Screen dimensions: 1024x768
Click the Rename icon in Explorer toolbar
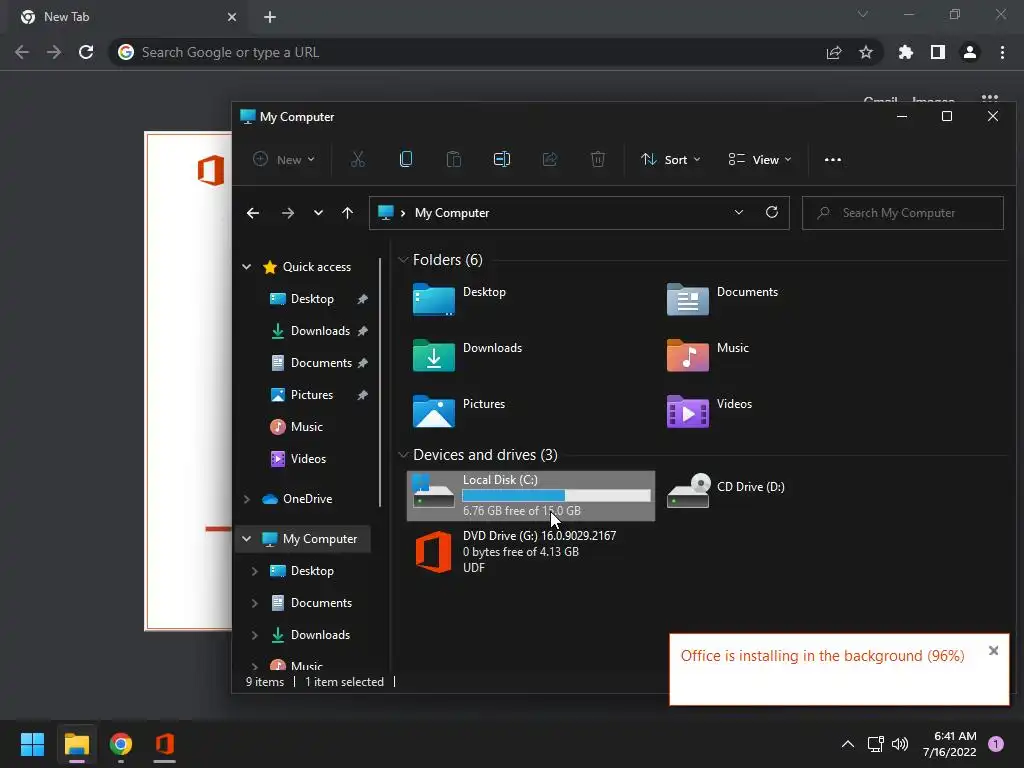click(x=502, y=159)
